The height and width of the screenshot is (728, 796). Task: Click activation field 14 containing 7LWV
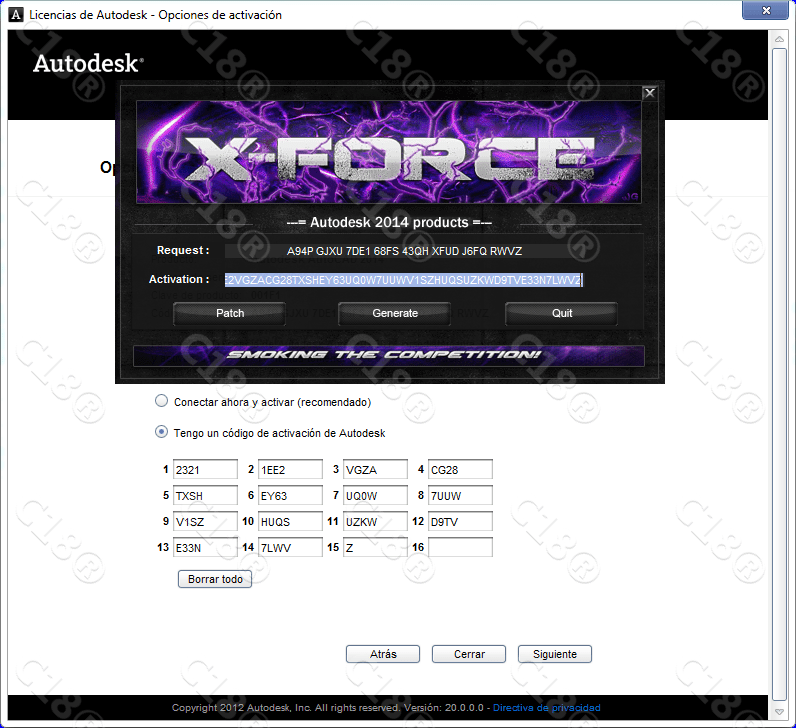point(290,547)
